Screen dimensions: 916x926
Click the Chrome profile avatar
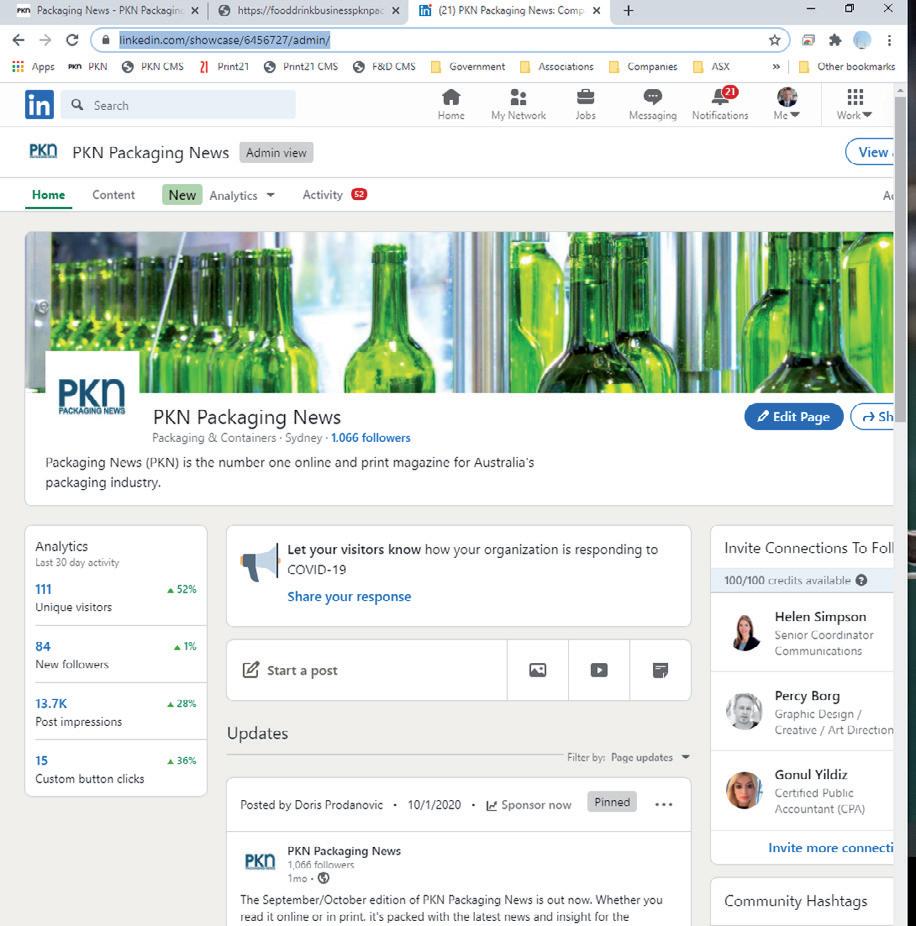[x=862, y=40]
